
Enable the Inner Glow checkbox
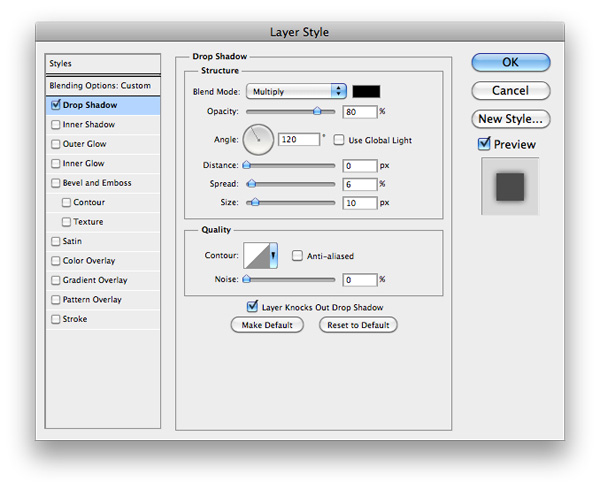pyautogui.click(x=55, y=164)
